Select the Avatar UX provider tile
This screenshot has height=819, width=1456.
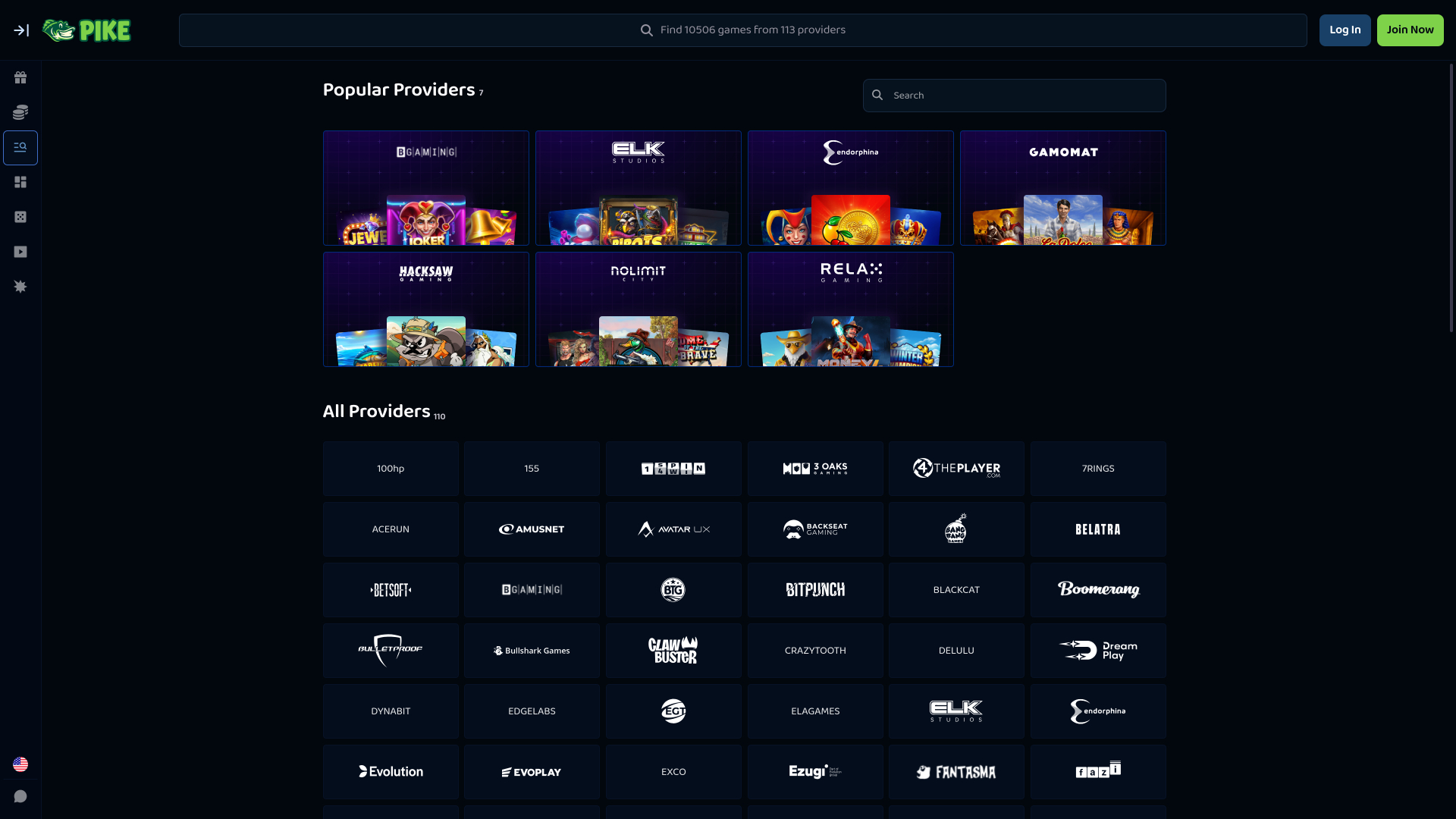(x=673, y=529)
